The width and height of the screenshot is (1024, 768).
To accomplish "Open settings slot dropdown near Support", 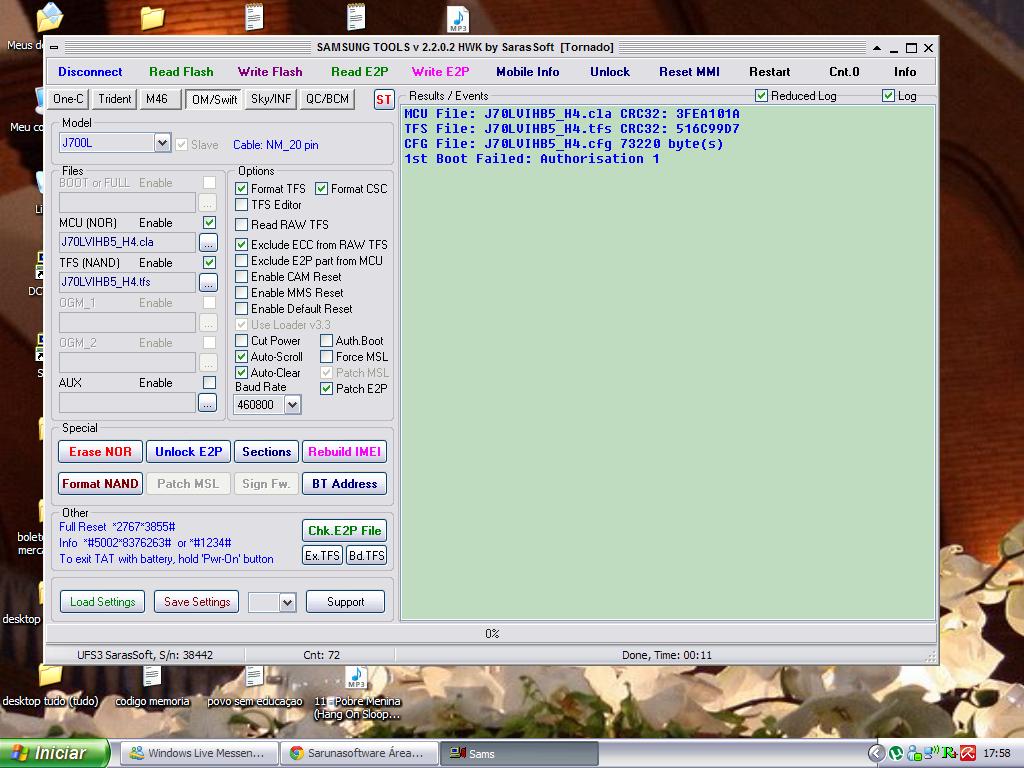I will 287,602.
